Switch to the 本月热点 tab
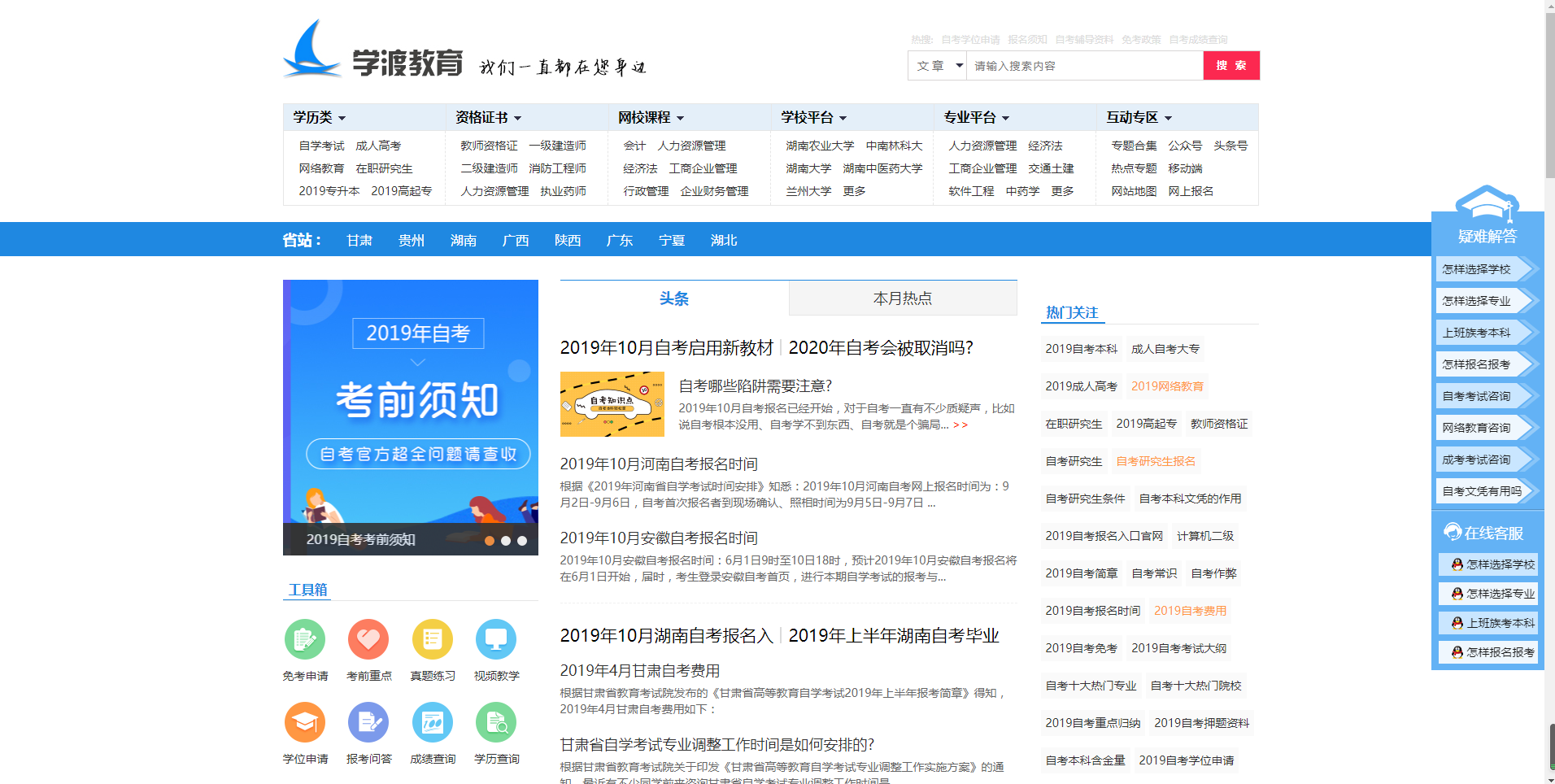 903,298
